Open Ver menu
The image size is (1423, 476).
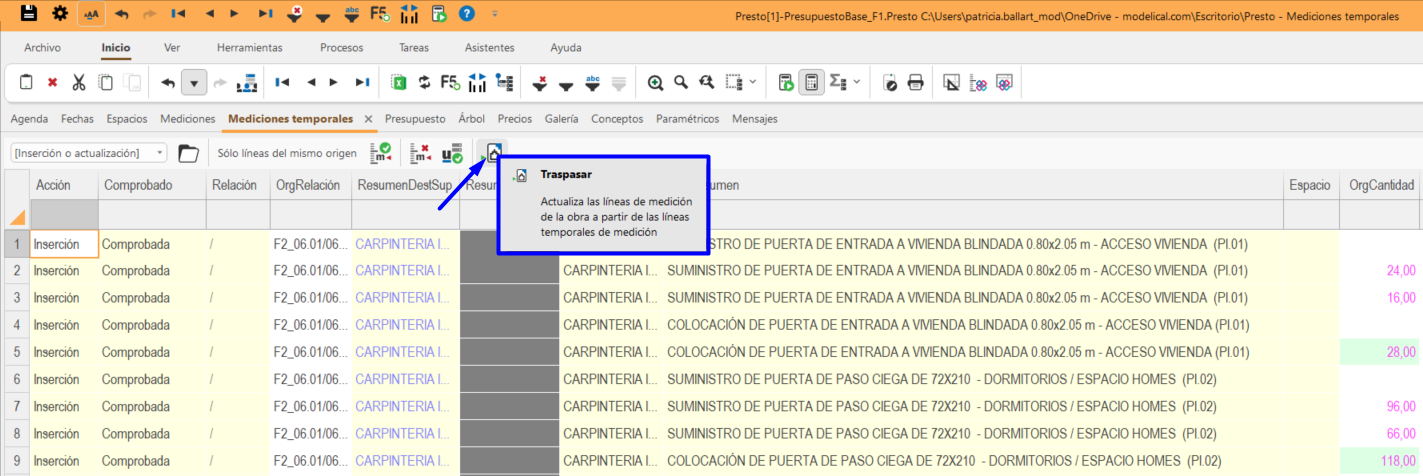(172, 48)
